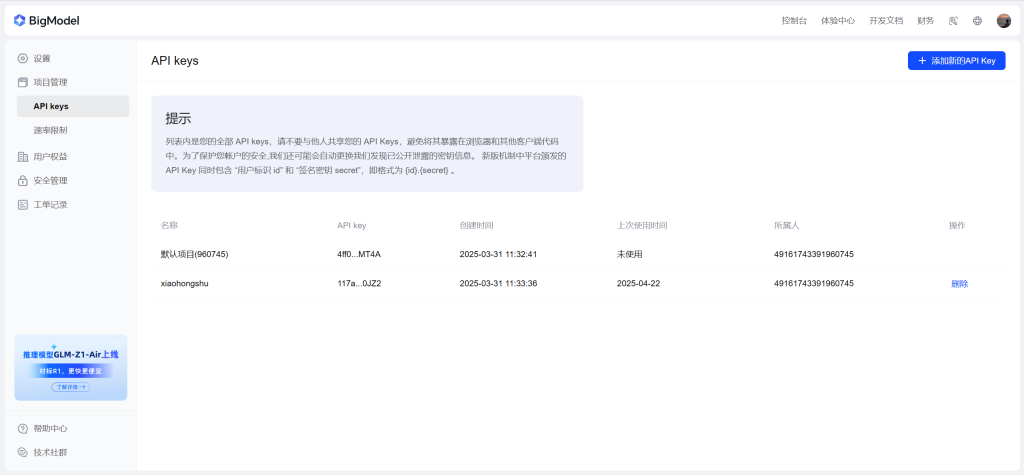Open 体验中心 in top navigation
Image resolution: width=1024 pixels, height=475 pixels.
838,20
